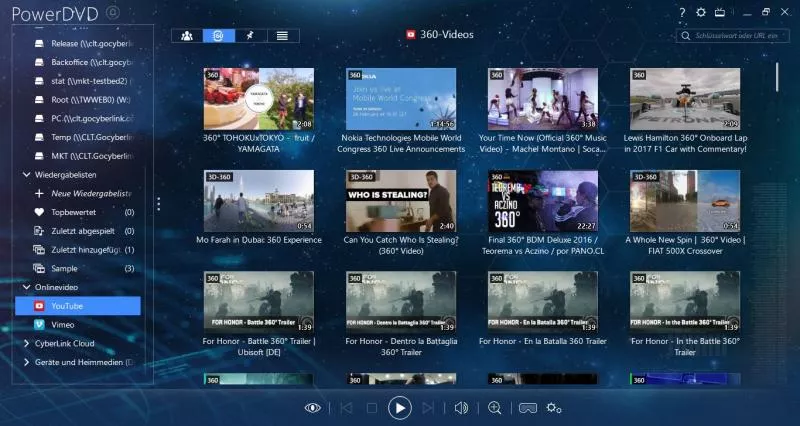
Task: Click the sidebar resize dots handle
Action: [159, 204]
